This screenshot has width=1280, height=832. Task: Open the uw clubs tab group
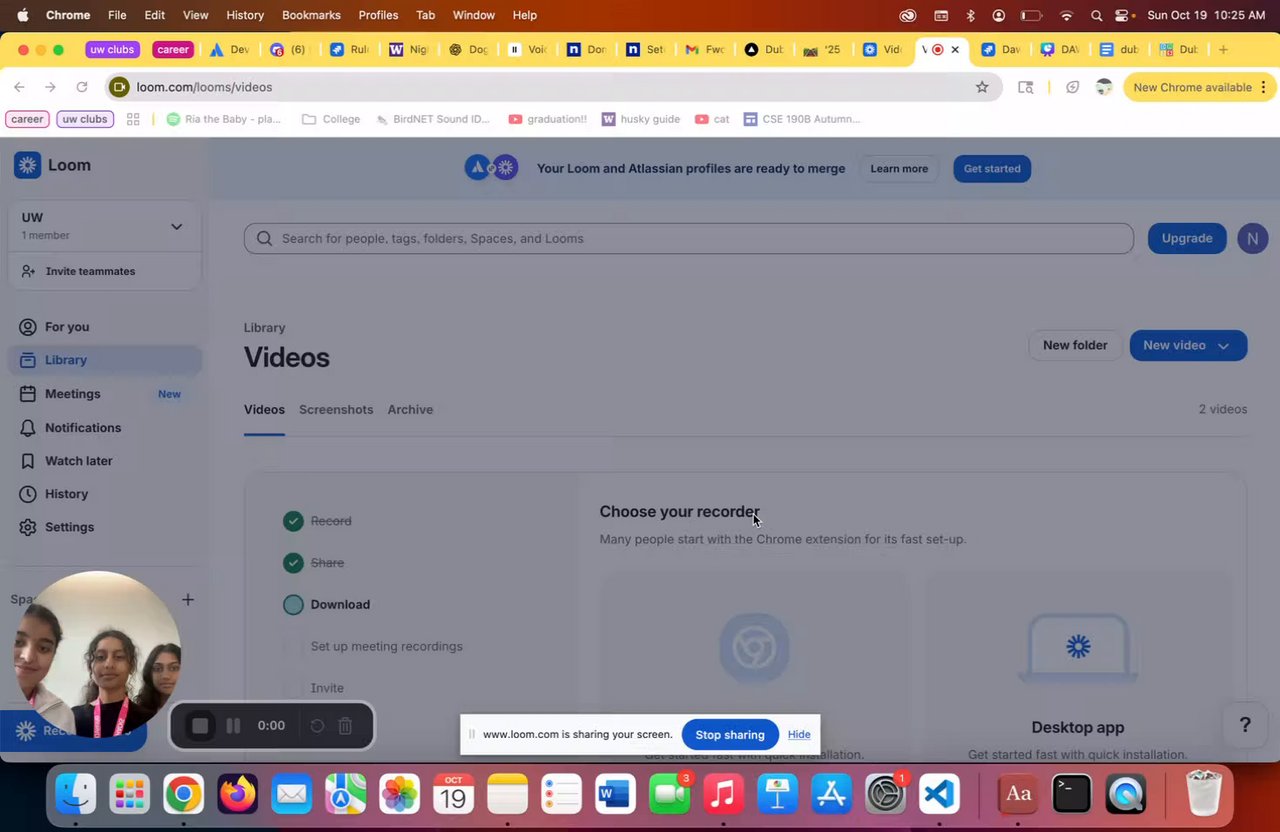point(112,49)
